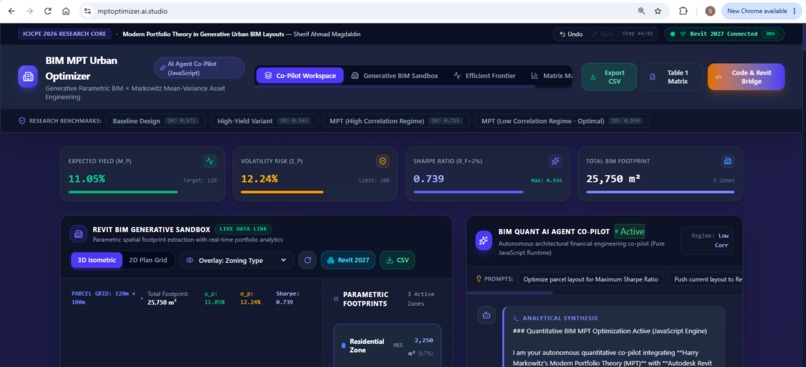806x367 pixels.
Task: Click the Total BIM Footprint building icon
Action: (728, 161)
